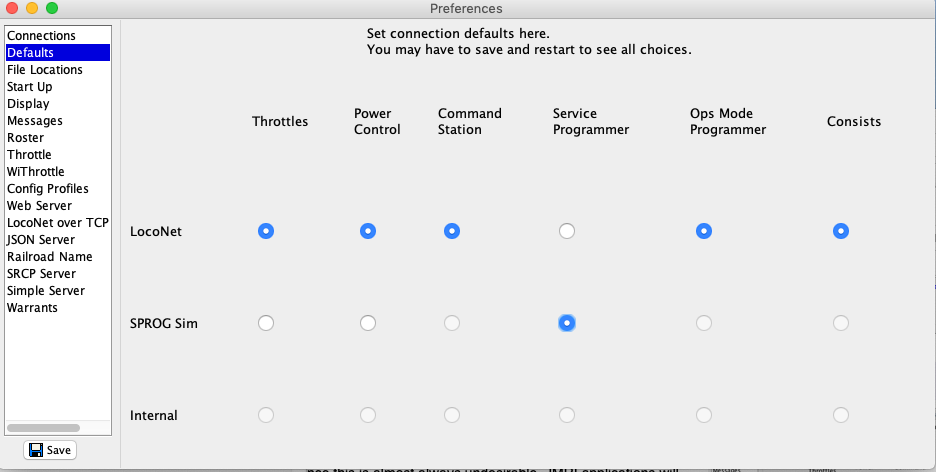Select SPROG Sim for Power Control
Screen dimensions: 936x472
368,323
